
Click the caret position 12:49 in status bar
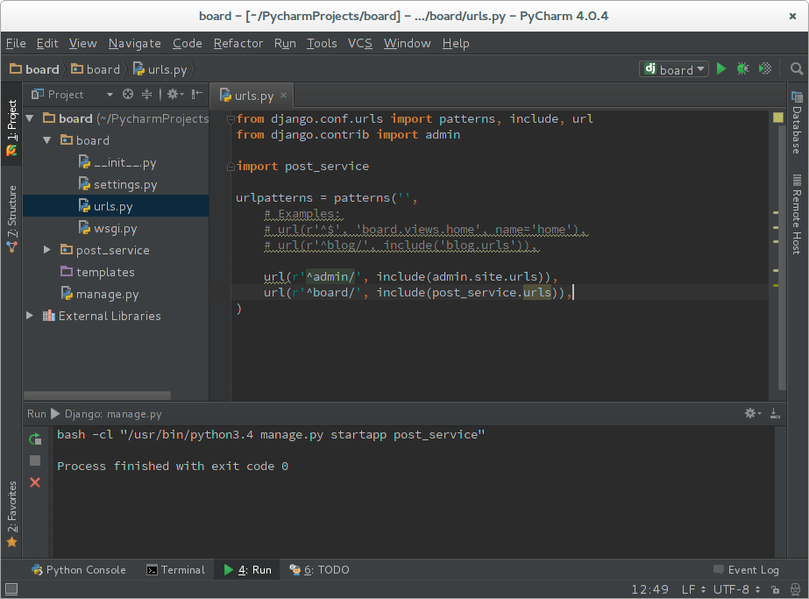click(x=650, y=589)
